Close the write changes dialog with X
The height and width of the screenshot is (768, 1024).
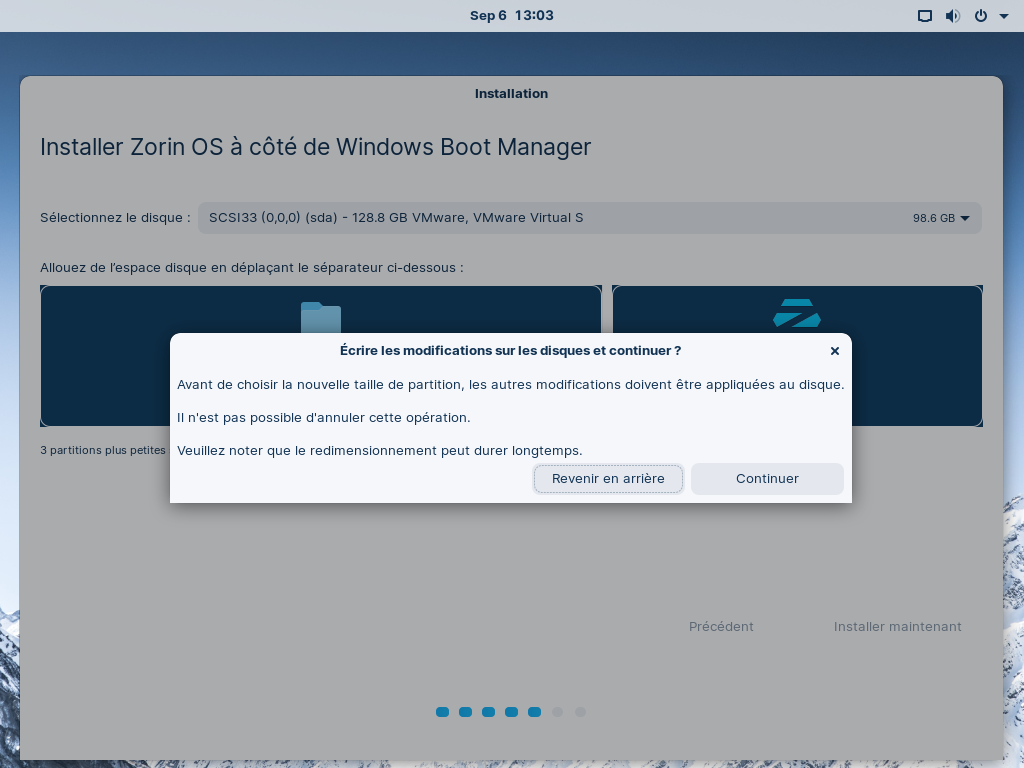[x=835, y=351]
